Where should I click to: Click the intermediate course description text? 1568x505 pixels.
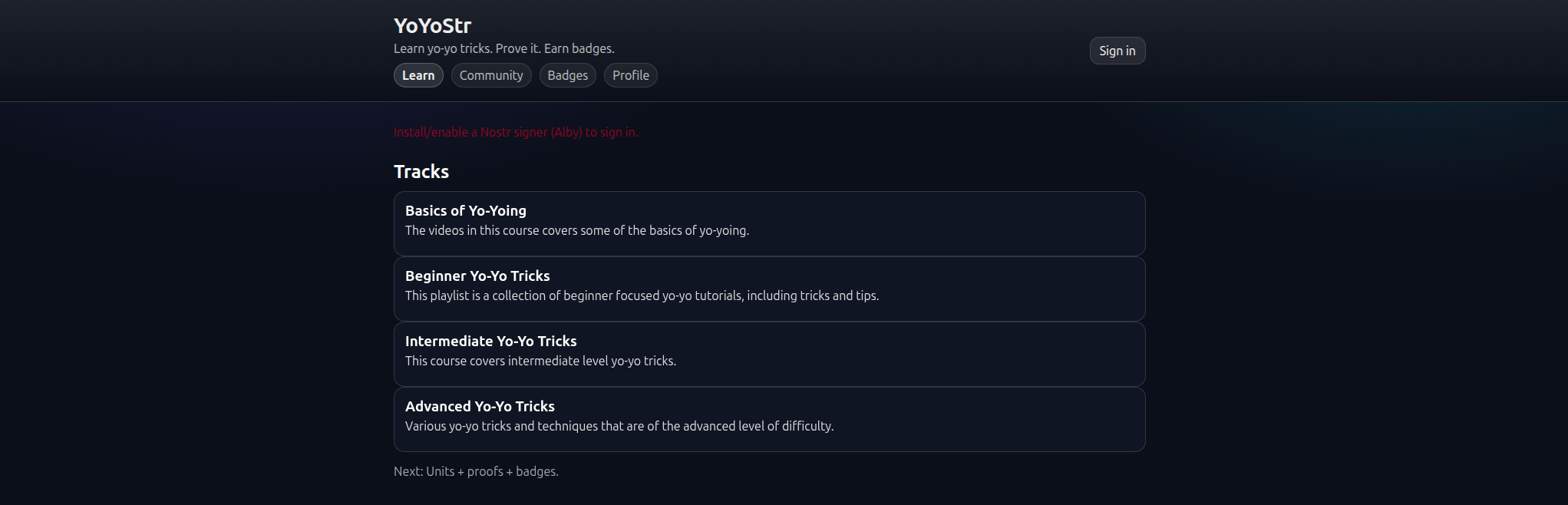pyautogui.click(x=540, y=361)
